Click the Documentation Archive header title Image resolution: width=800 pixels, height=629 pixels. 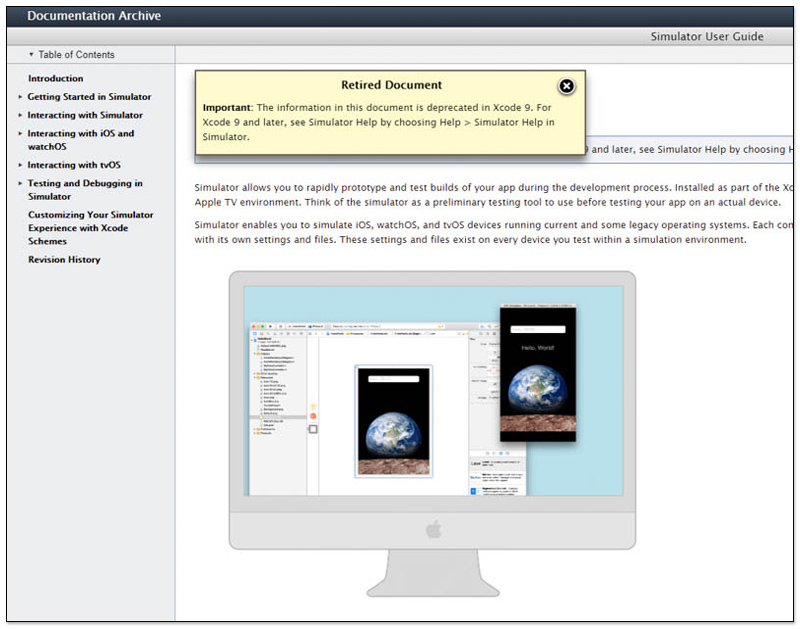click(x=94, y=16)
